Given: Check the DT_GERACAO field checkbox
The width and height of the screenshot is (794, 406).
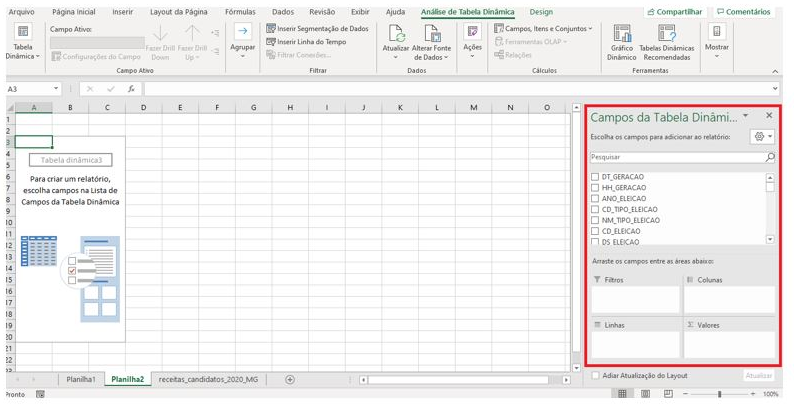Looking at the screenshot, I should coord(595,176).
